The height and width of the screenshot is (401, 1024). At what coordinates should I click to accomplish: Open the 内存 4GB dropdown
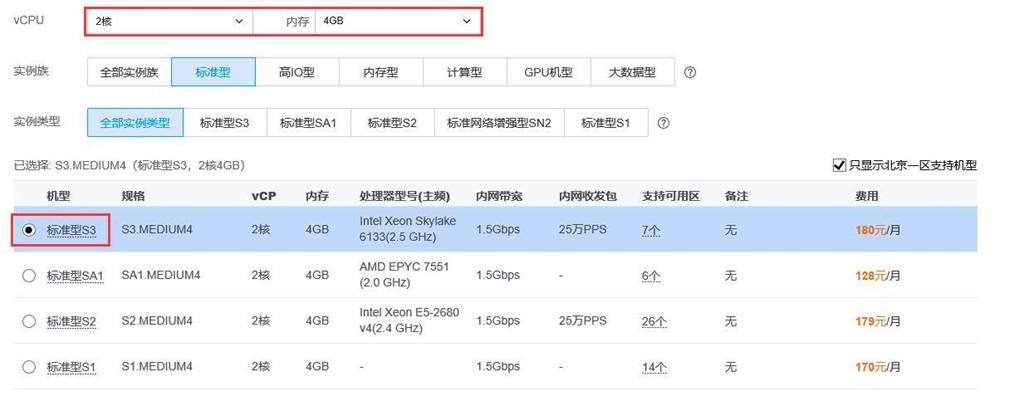point(395,21)
